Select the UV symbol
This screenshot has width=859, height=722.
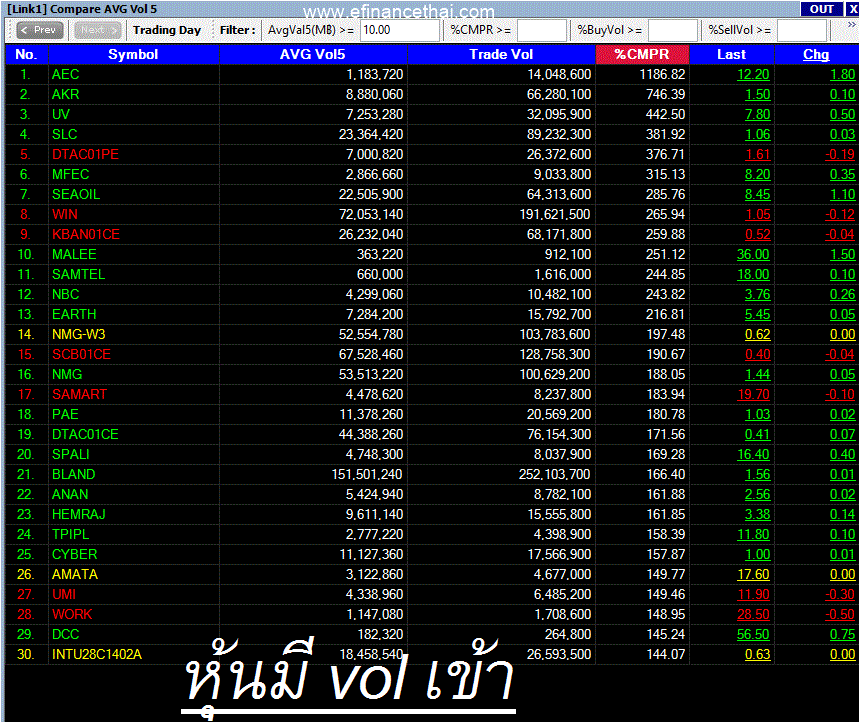point(61,114)
